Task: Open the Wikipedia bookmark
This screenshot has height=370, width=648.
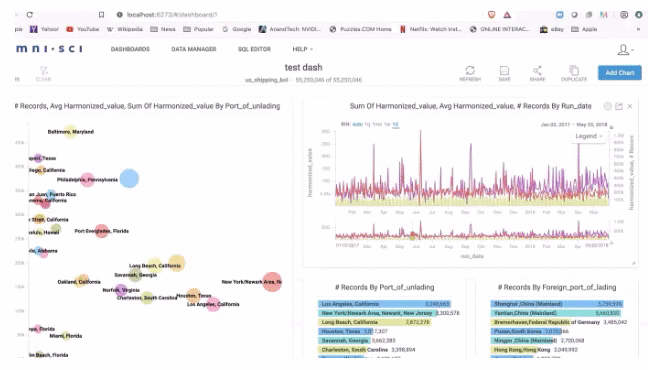Action: coord(125,29)
